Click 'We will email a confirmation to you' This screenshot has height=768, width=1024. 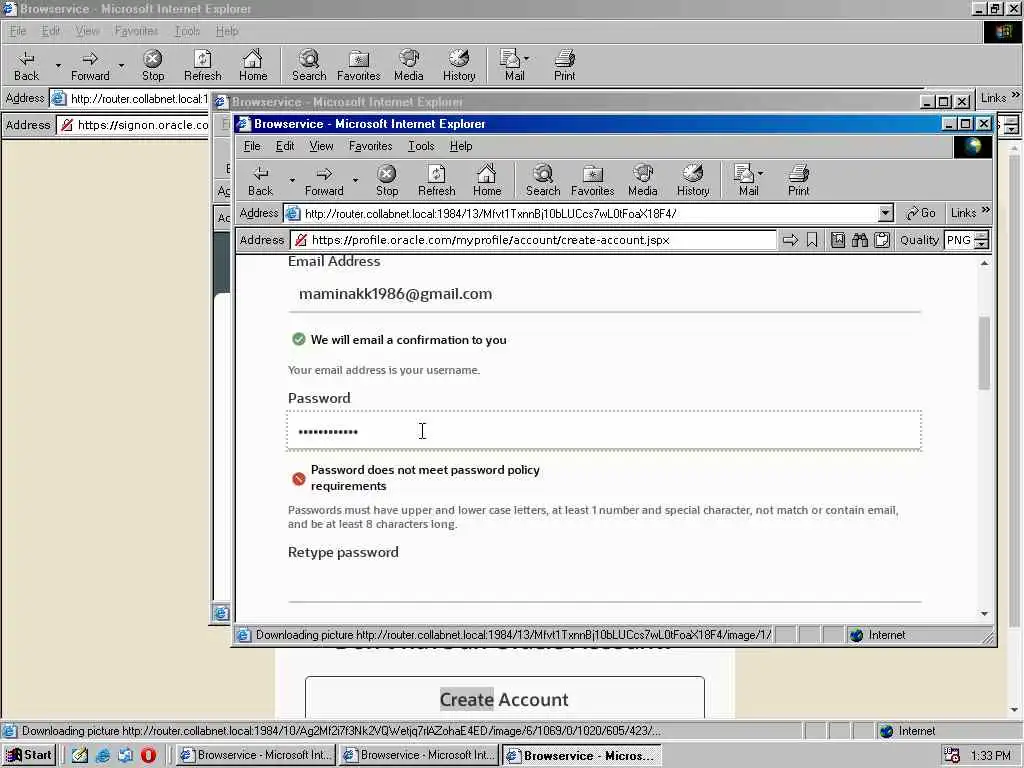(408, 340)
